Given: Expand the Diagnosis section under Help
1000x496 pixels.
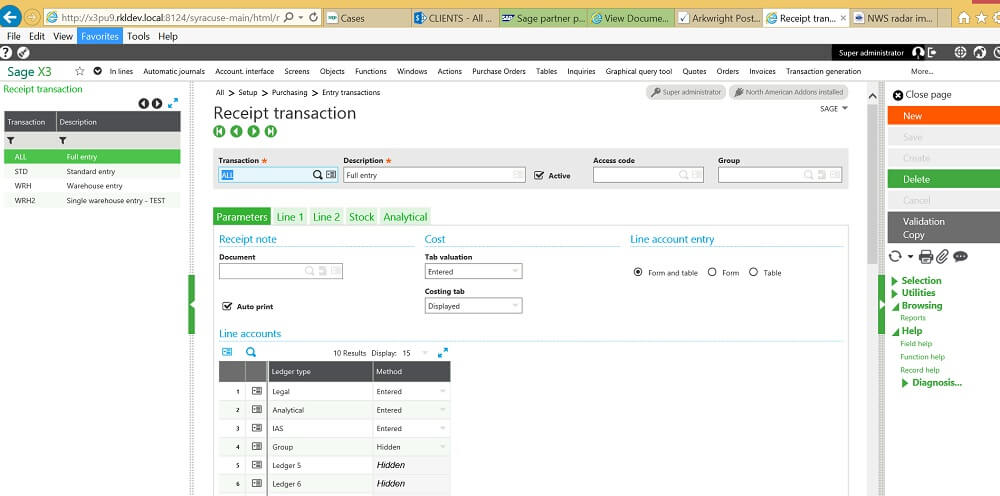Looking at the screenshot, I should pyautogui.click(x=932, y=383).
